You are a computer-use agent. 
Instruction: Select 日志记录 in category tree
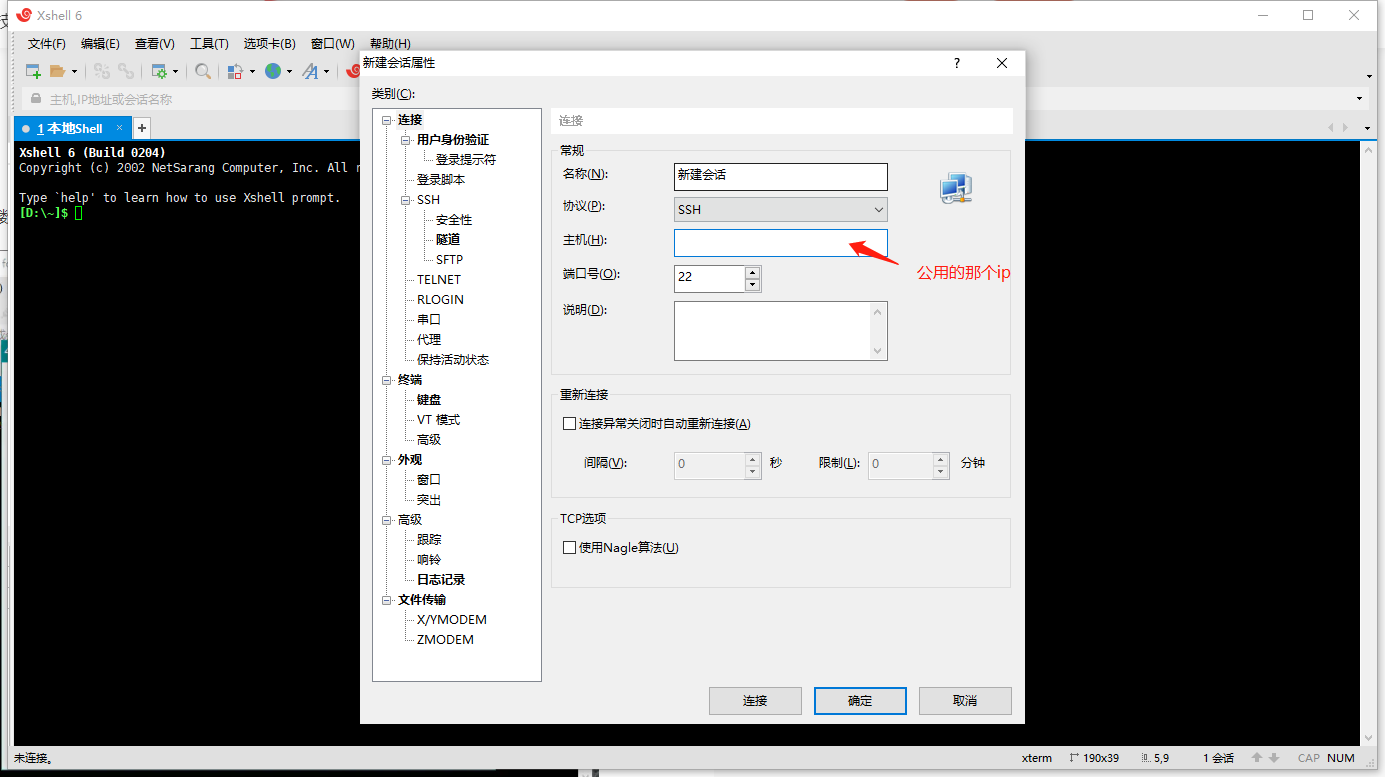(441, 580)
